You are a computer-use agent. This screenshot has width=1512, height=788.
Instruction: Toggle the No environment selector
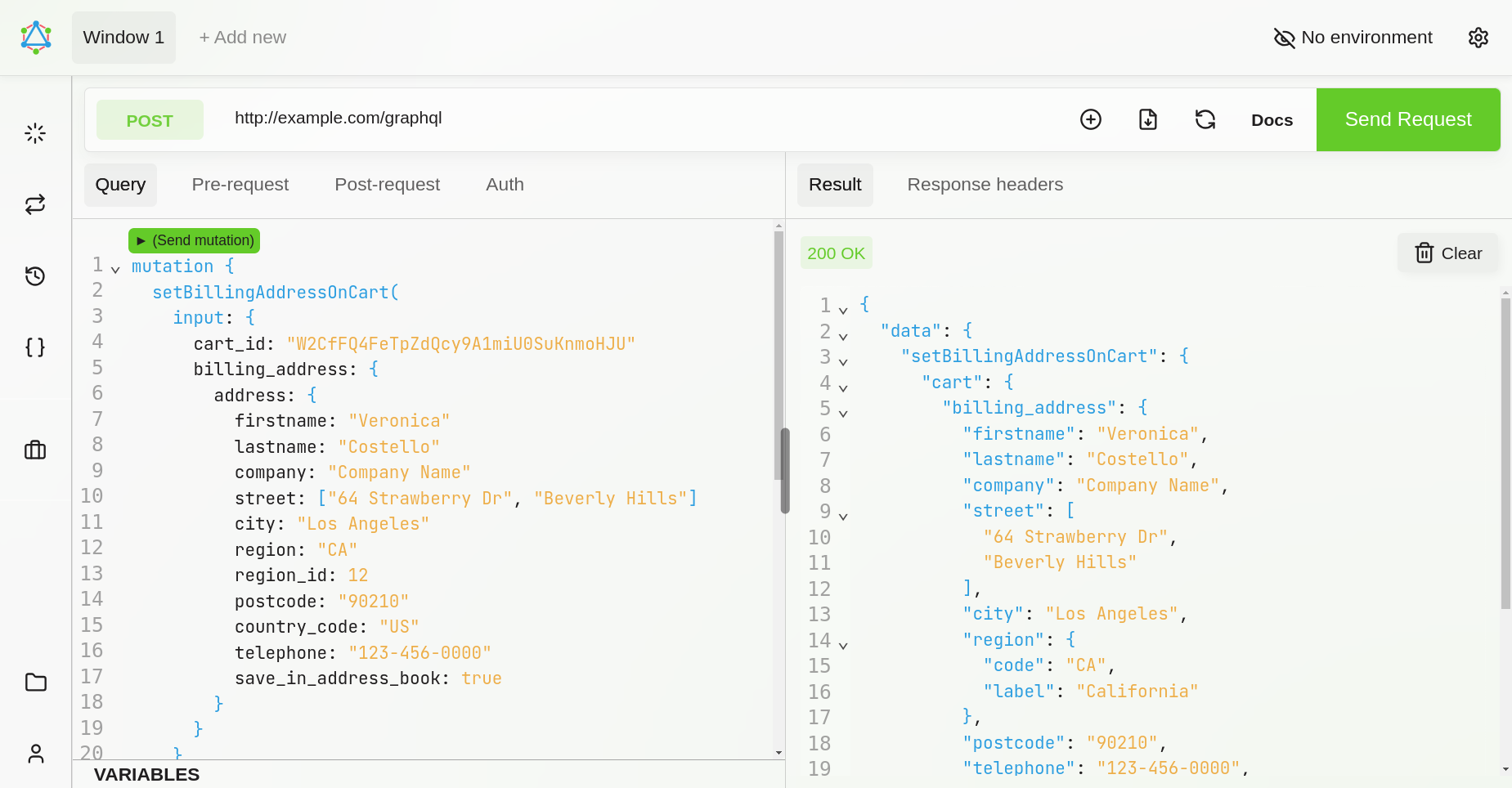pyautogui.click(x=1353, y=38)
